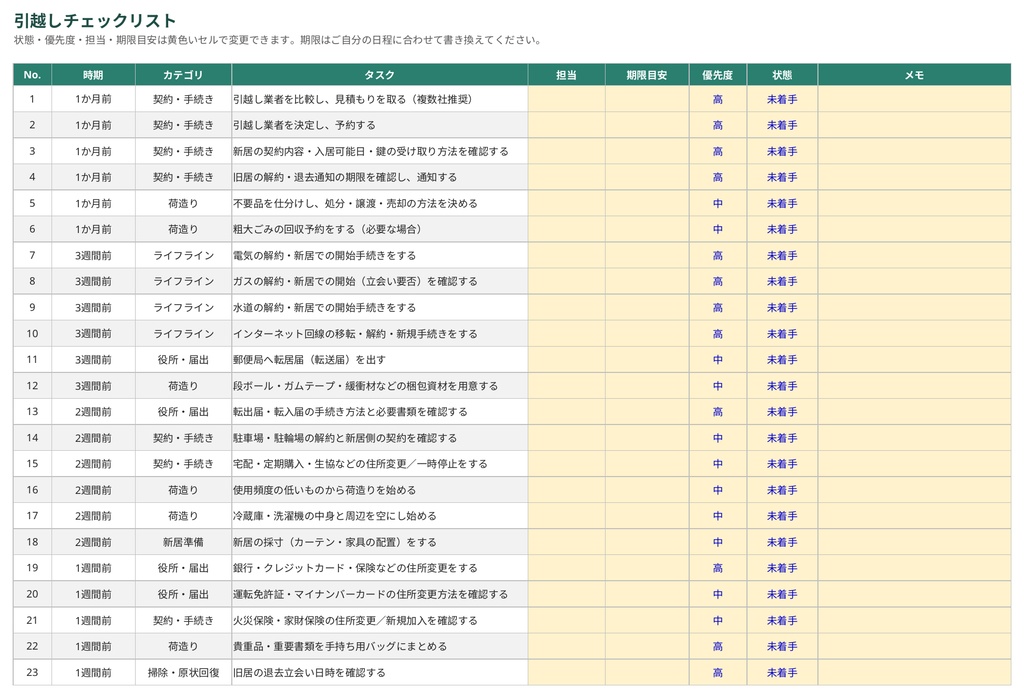Click category 荷造り in row 6

click(x=184, y=229)
